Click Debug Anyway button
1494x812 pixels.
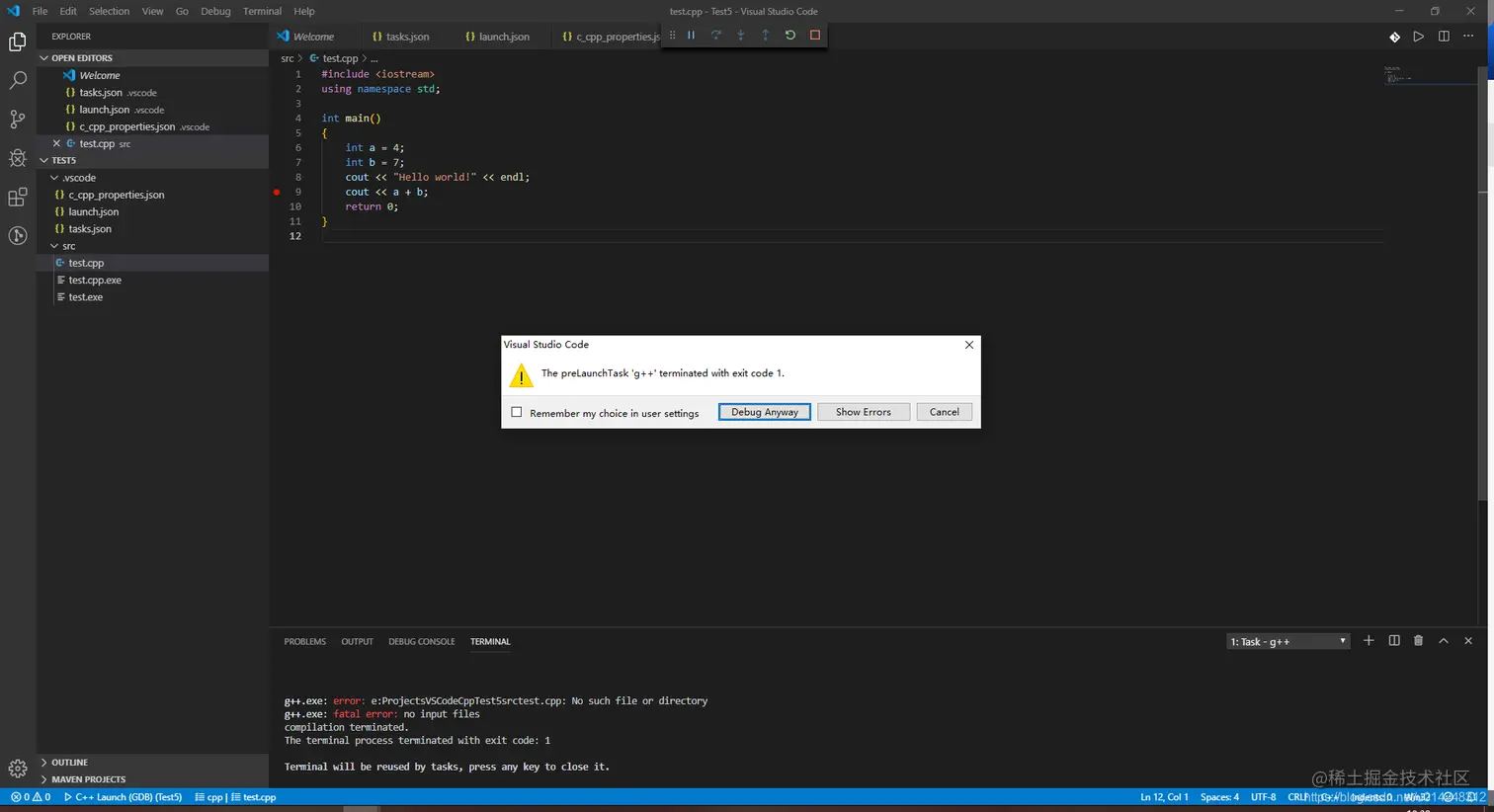coord(765,412)
